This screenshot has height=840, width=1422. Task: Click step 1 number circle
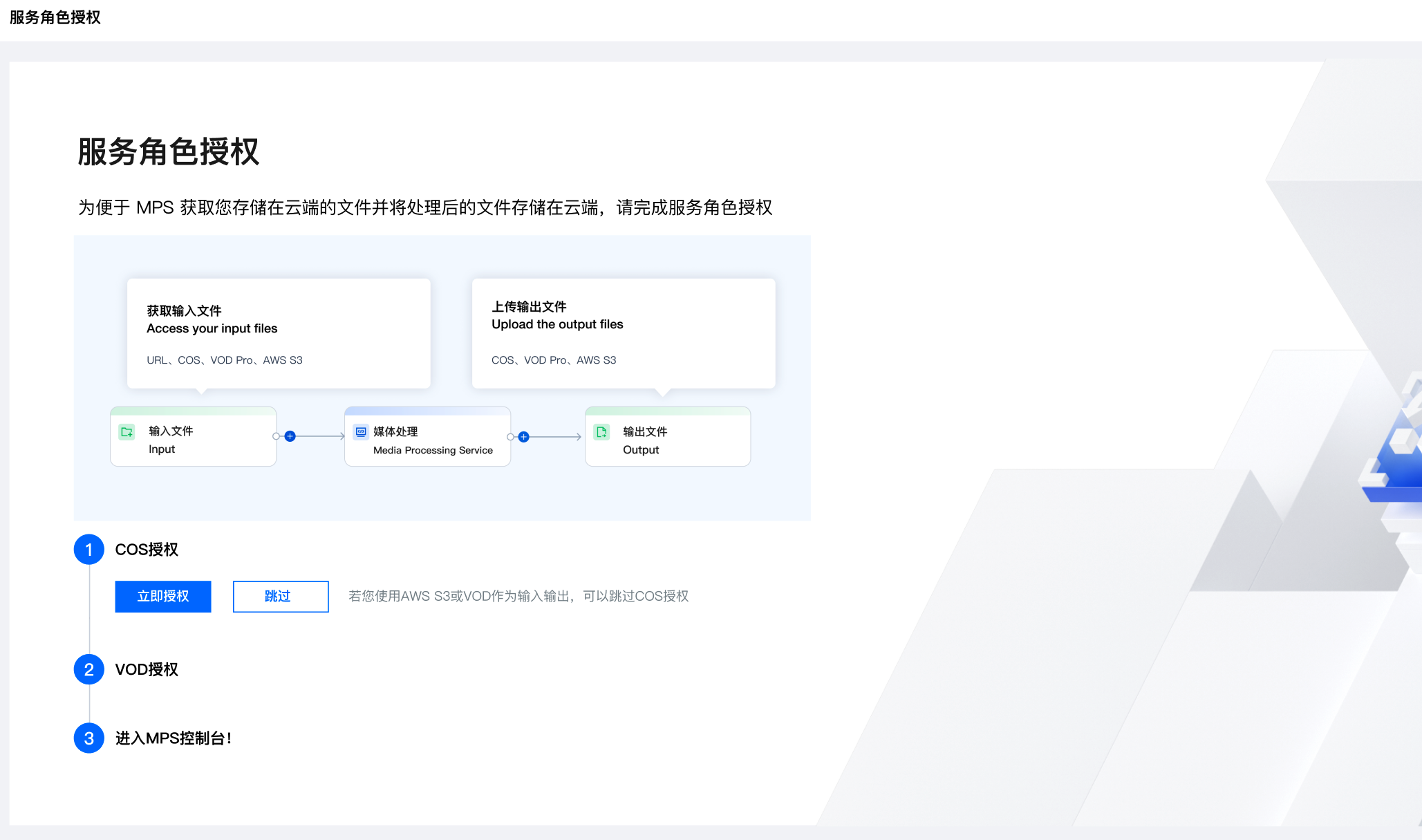[x=89, y=550]
